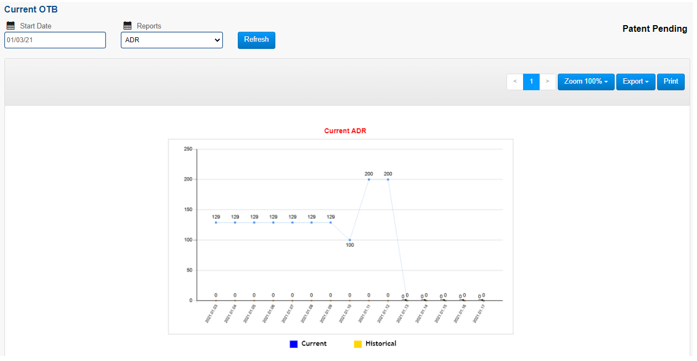Image resolution: width=697 pixels, height=361 pixels.
Task: Click the blue Current legend swatch
Action: pos(293,344)
